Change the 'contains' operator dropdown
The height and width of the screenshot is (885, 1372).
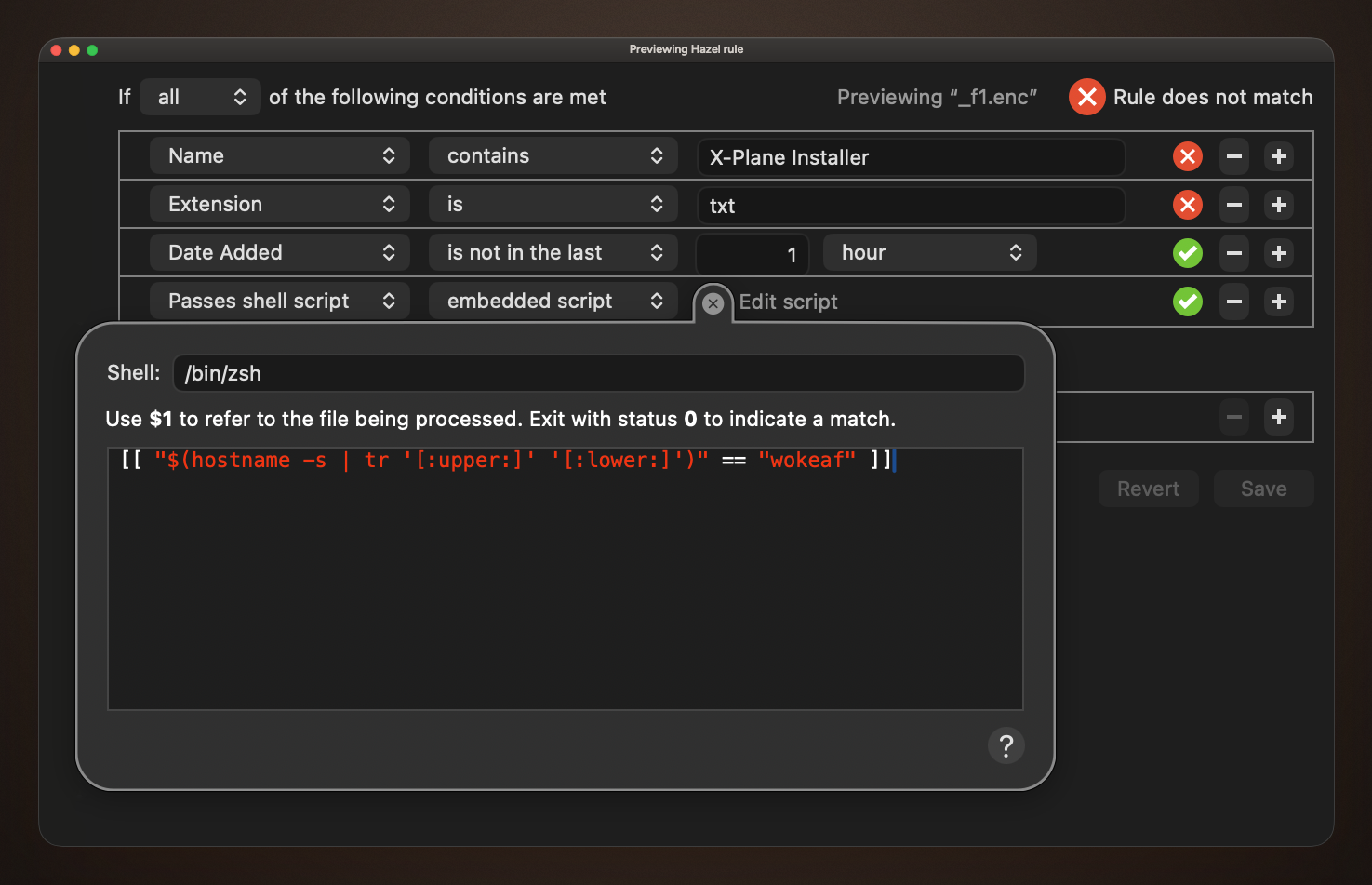click(x=553, y=156)
